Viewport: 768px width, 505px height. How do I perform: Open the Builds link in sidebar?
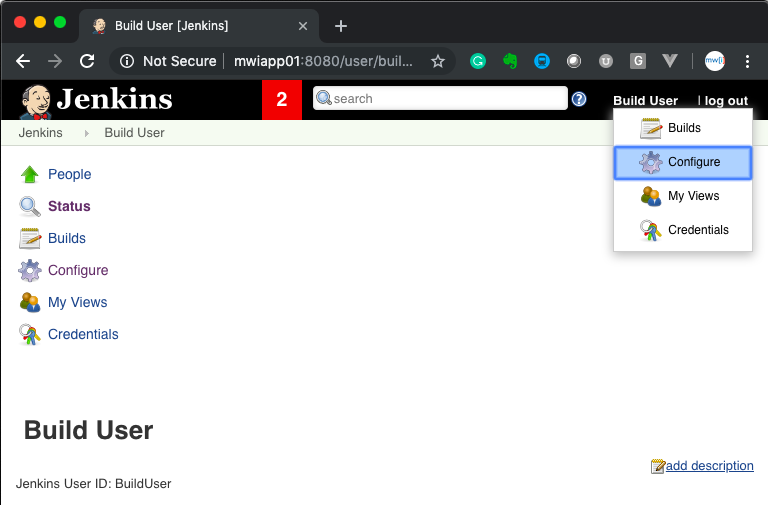67,239
